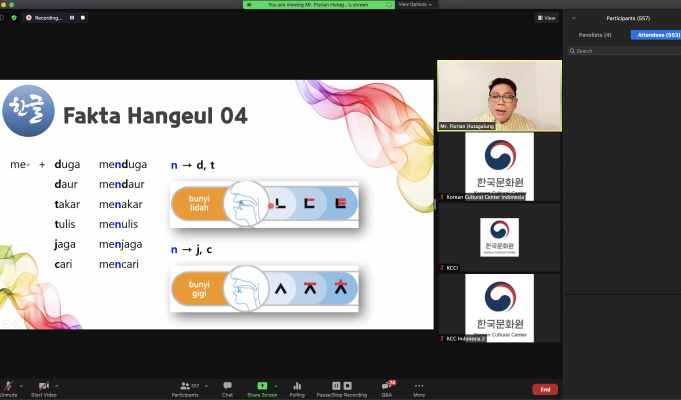The image size is (681, 400).
Task: Open the Chat panel
Action: coord(228,386)
